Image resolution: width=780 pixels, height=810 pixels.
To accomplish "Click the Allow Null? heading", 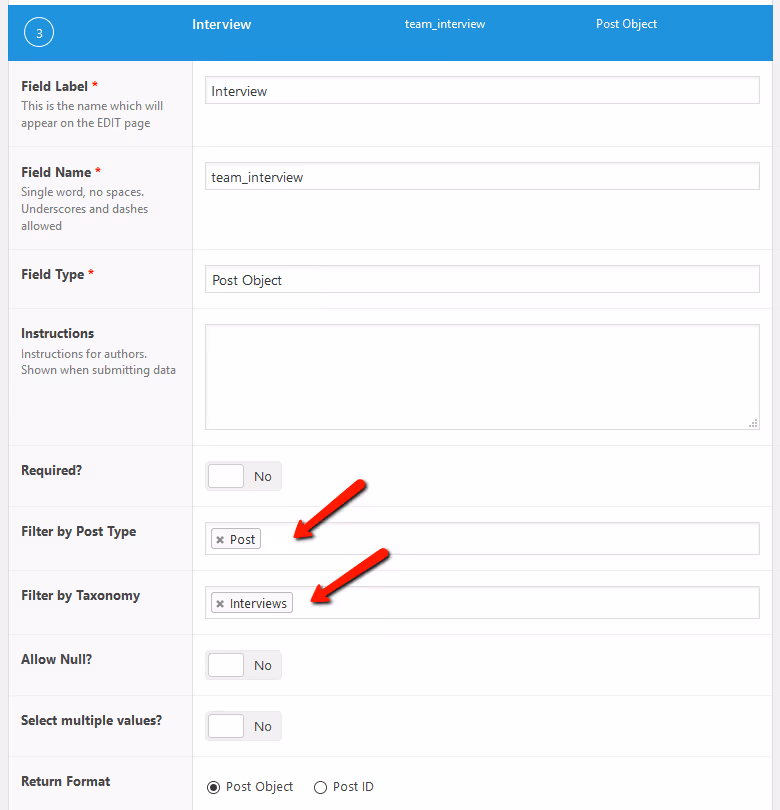I will point(56,659).
